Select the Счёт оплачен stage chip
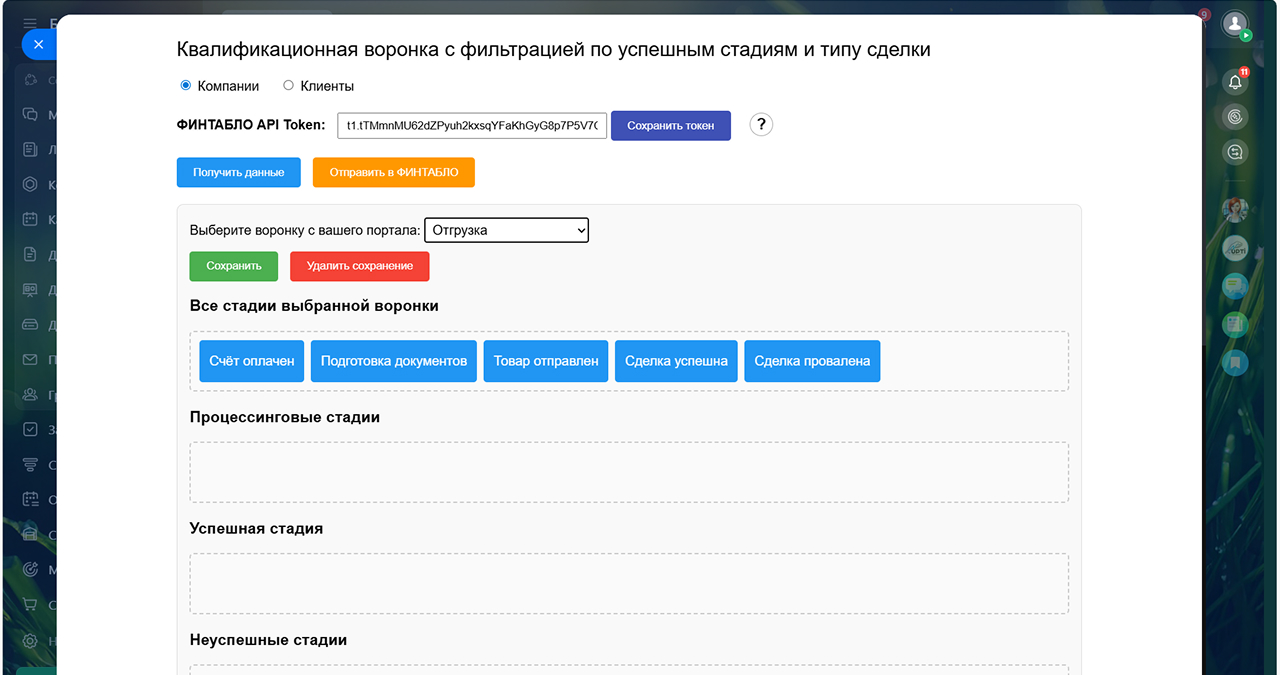 coord(252,361)
